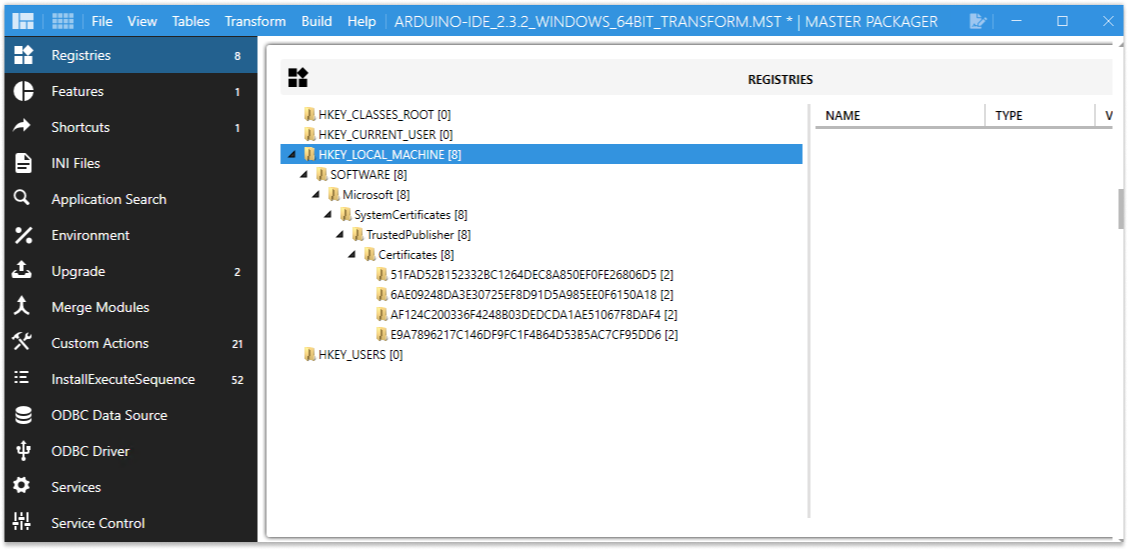Click the TrustedPublisher folder icon
Screen dimensions: 1128x550
tap(358, 234)
